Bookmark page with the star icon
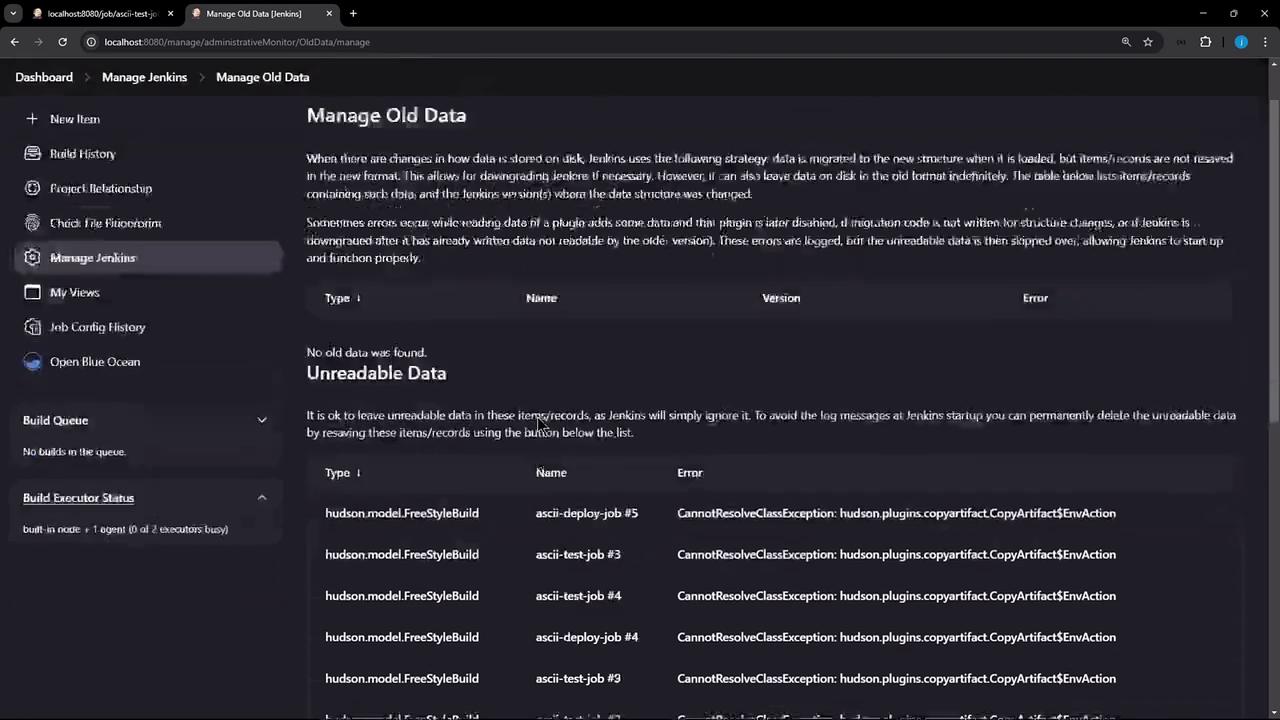The width and height of the screenshot is (1280, 720). tap(1148, 42)
